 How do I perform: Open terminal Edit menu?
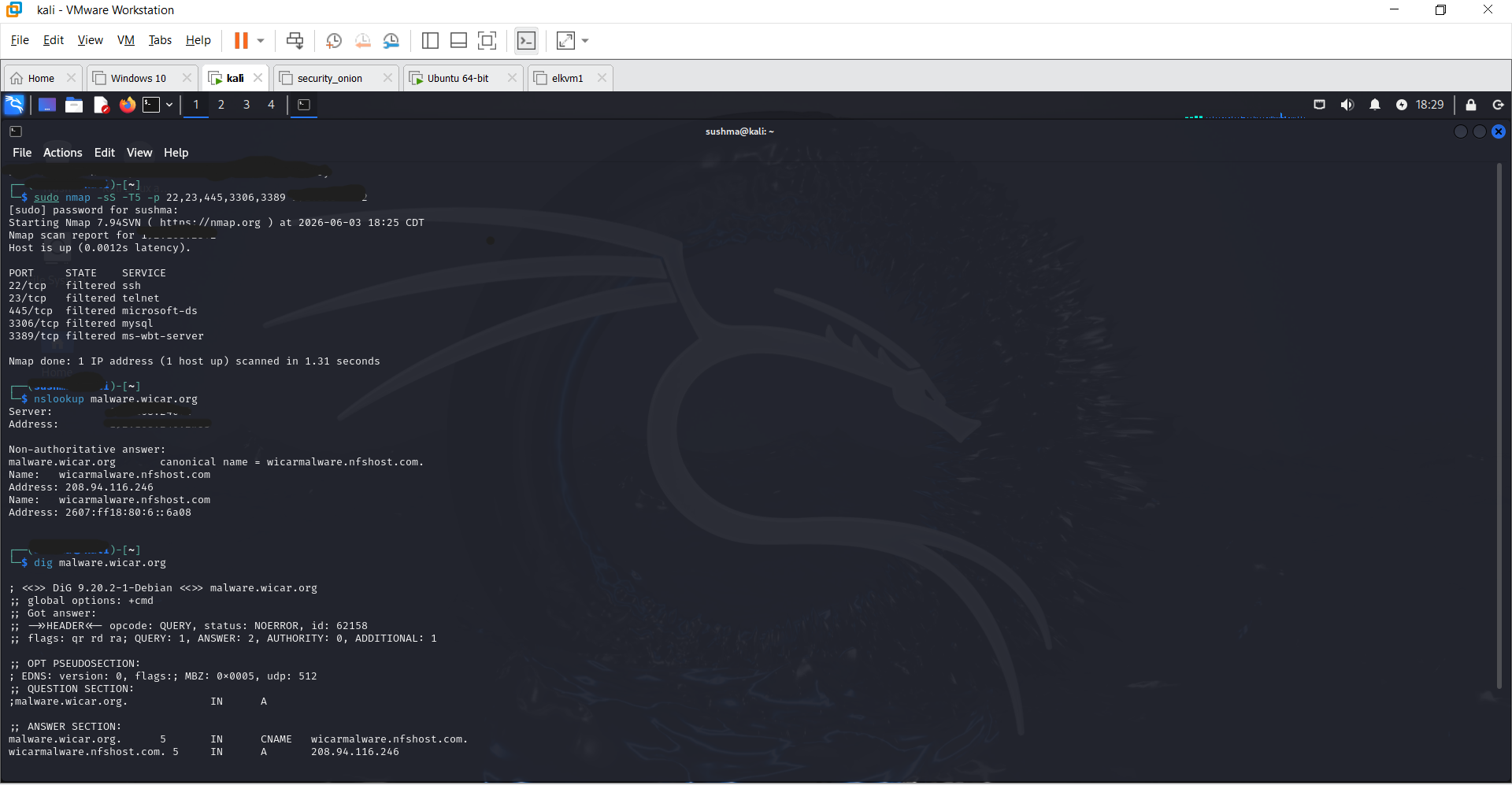click(104, 153)
